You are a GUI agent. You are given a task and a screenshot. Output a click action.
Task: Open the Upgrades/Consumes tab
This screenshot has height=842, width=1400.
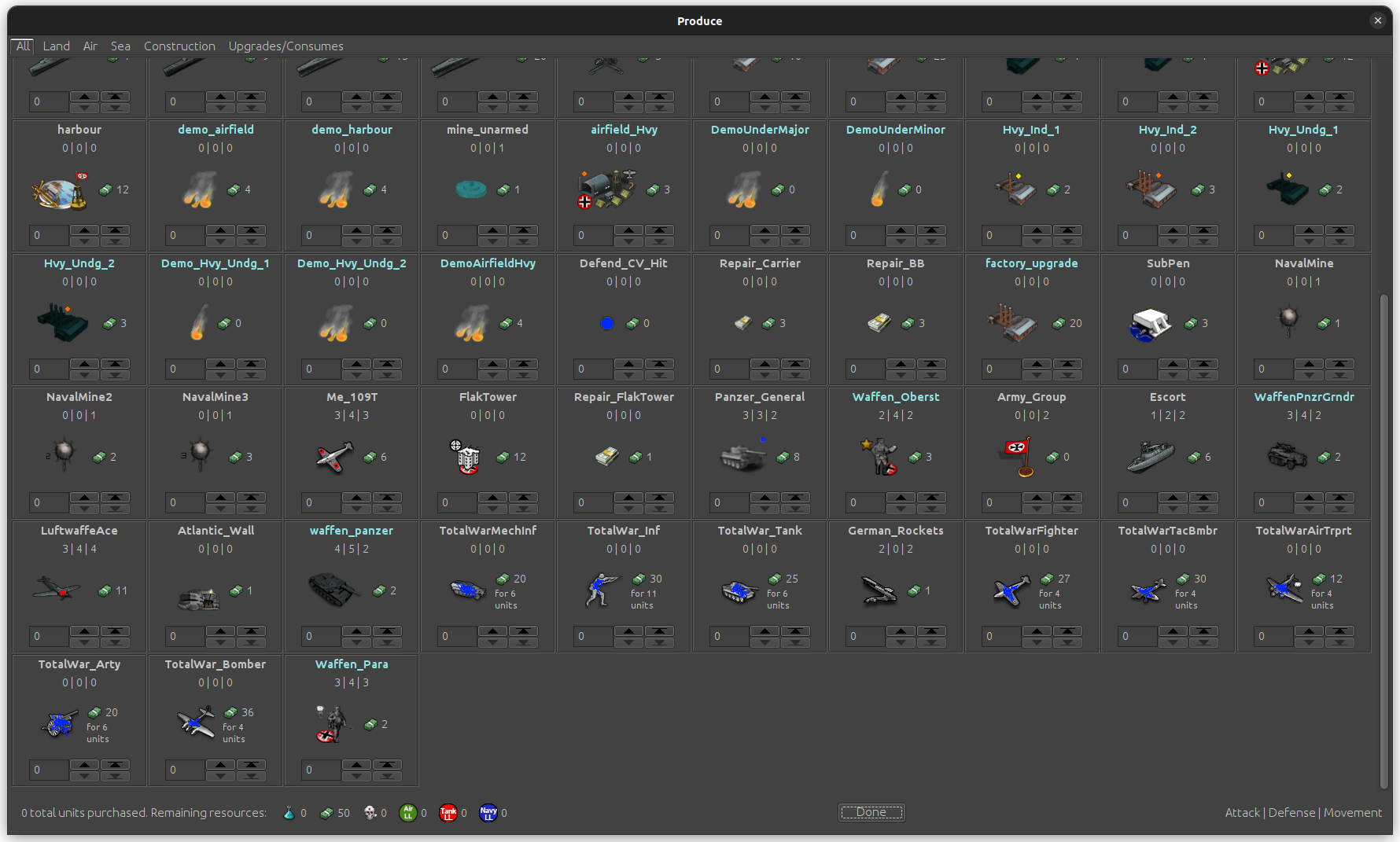[286, 46]
